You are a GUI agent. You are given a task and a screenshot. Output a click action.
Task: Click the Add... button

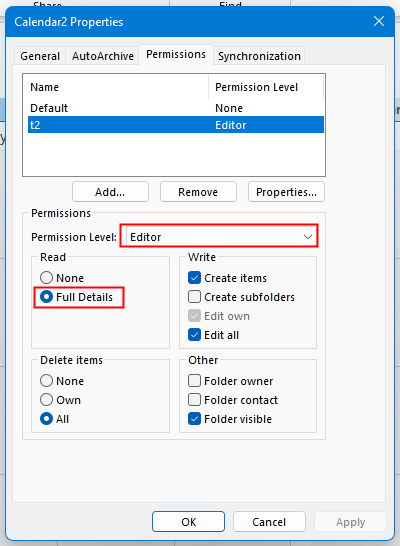click(110, 192)
